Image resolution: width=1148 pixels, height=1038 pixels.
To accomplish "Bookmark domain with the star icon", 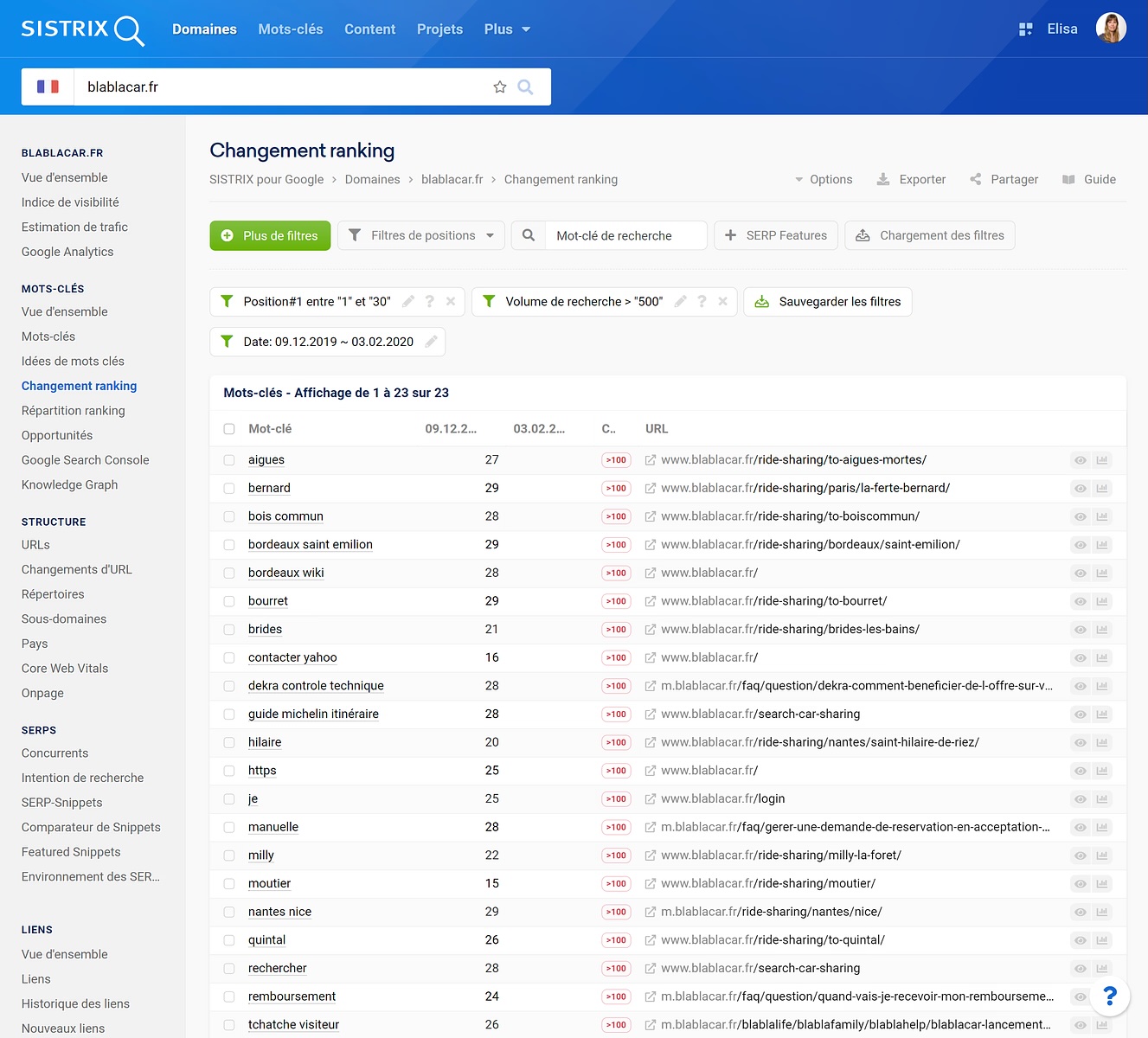I will (x=500, y=86).
